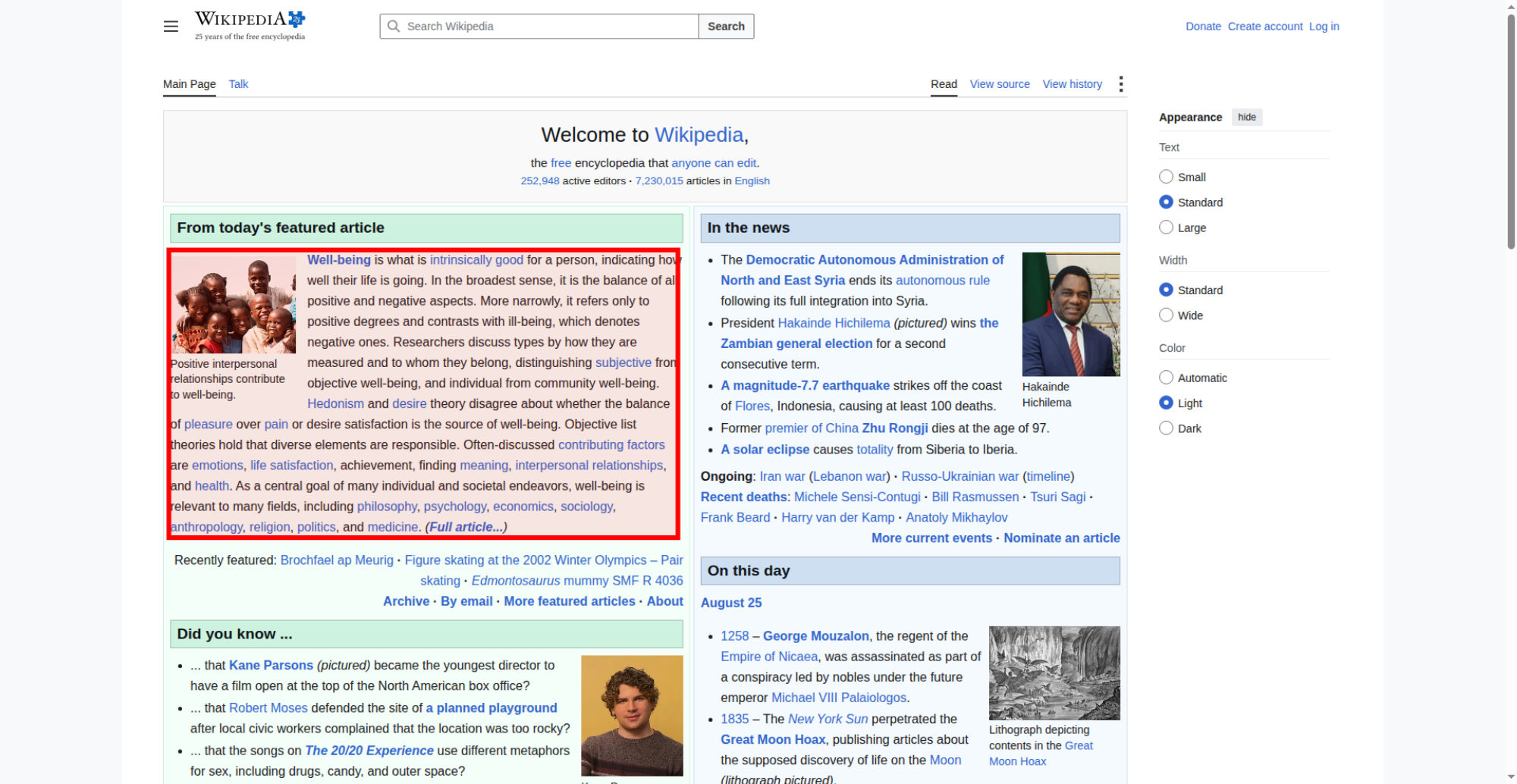Click the Log in link
Image resolution: width=1517 pixels, height=784 pixels.
1324,27
